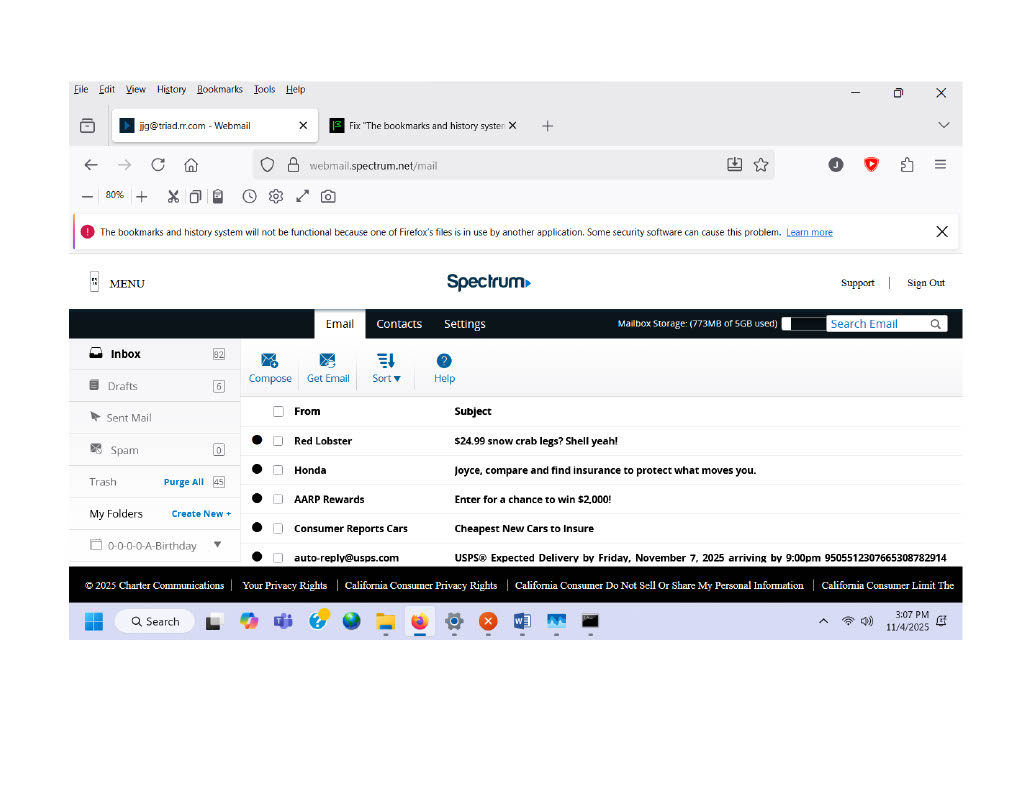Tick the AARP Rewards email checkbox
1024x791 pixels.
278,499
